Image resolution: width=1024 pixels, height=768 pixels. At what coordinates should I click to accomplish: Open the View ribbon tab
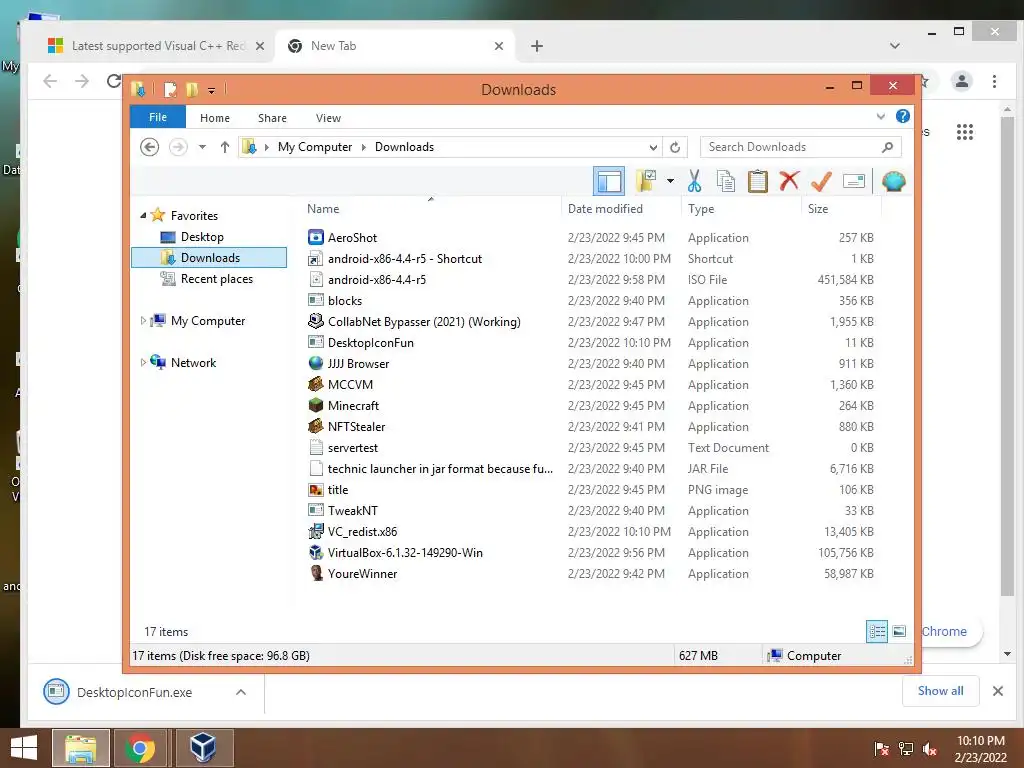(328, 118)
